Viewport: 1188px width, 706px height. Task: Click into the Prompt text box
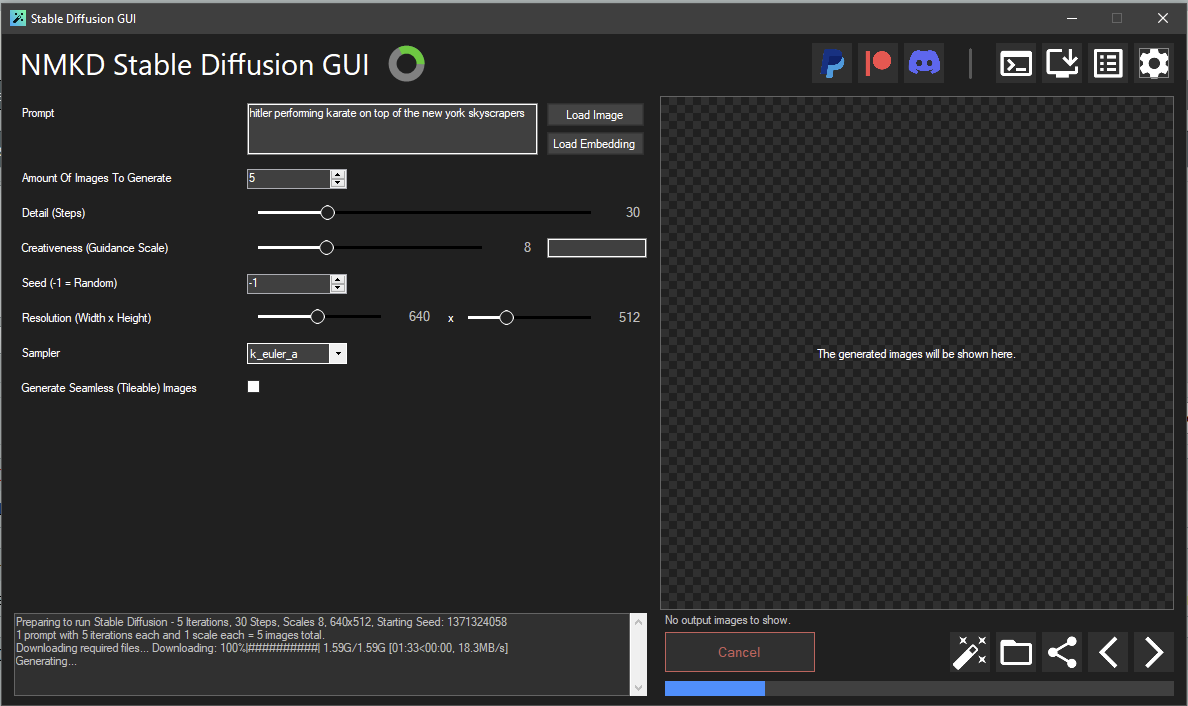click(x=392, y=129)
